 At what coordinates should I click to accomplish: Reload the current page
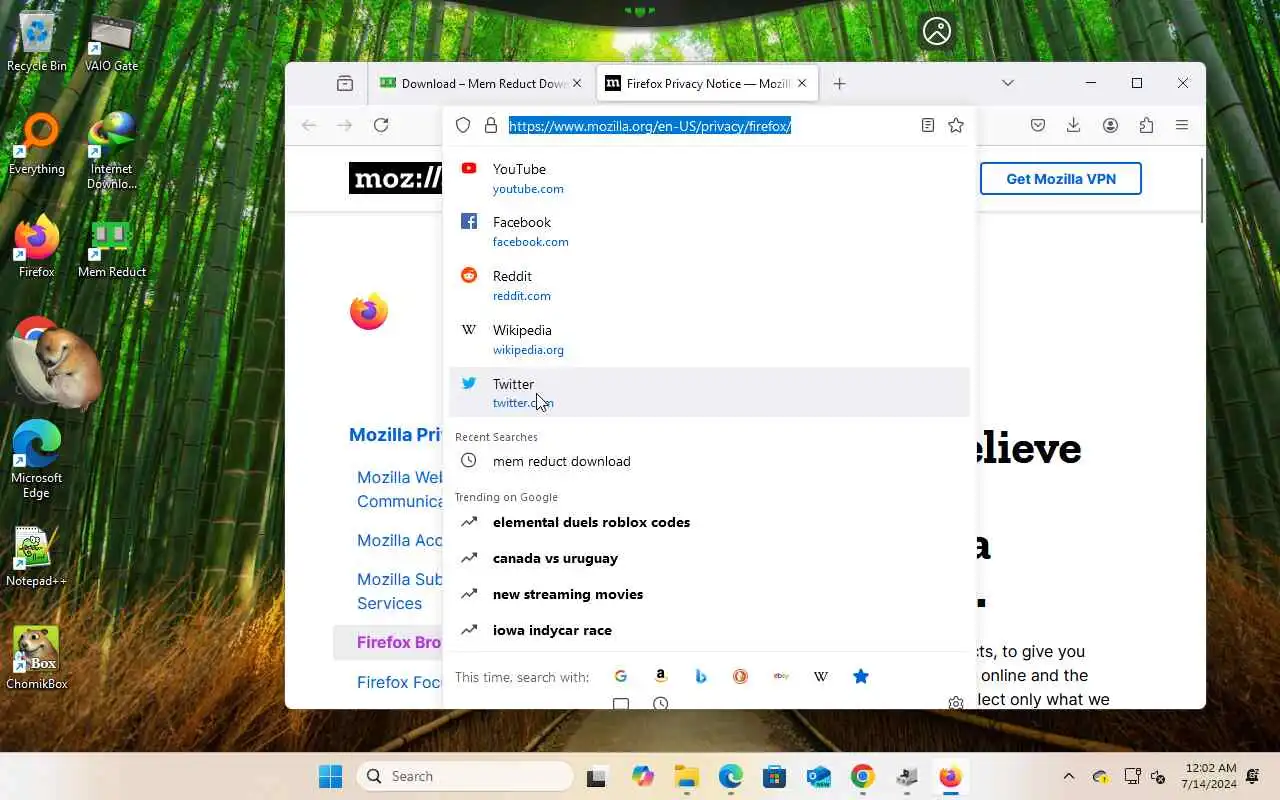pyautogui.click(x=381, y=125)
